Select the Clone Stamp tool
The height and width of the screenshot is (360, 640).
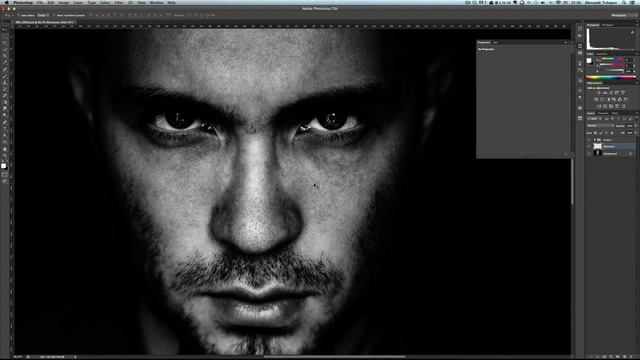(5, 83)
